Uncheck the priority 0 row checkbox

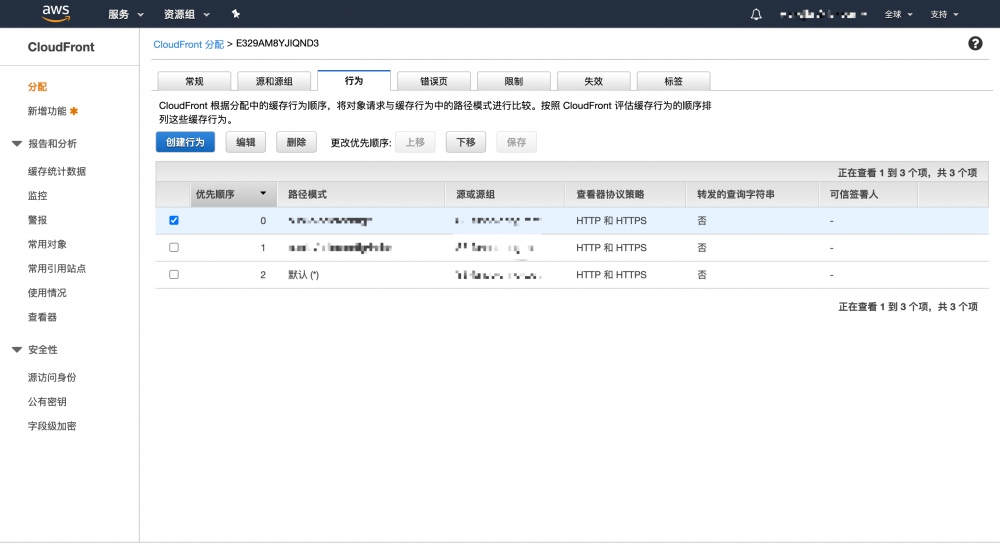click(173, 220)
